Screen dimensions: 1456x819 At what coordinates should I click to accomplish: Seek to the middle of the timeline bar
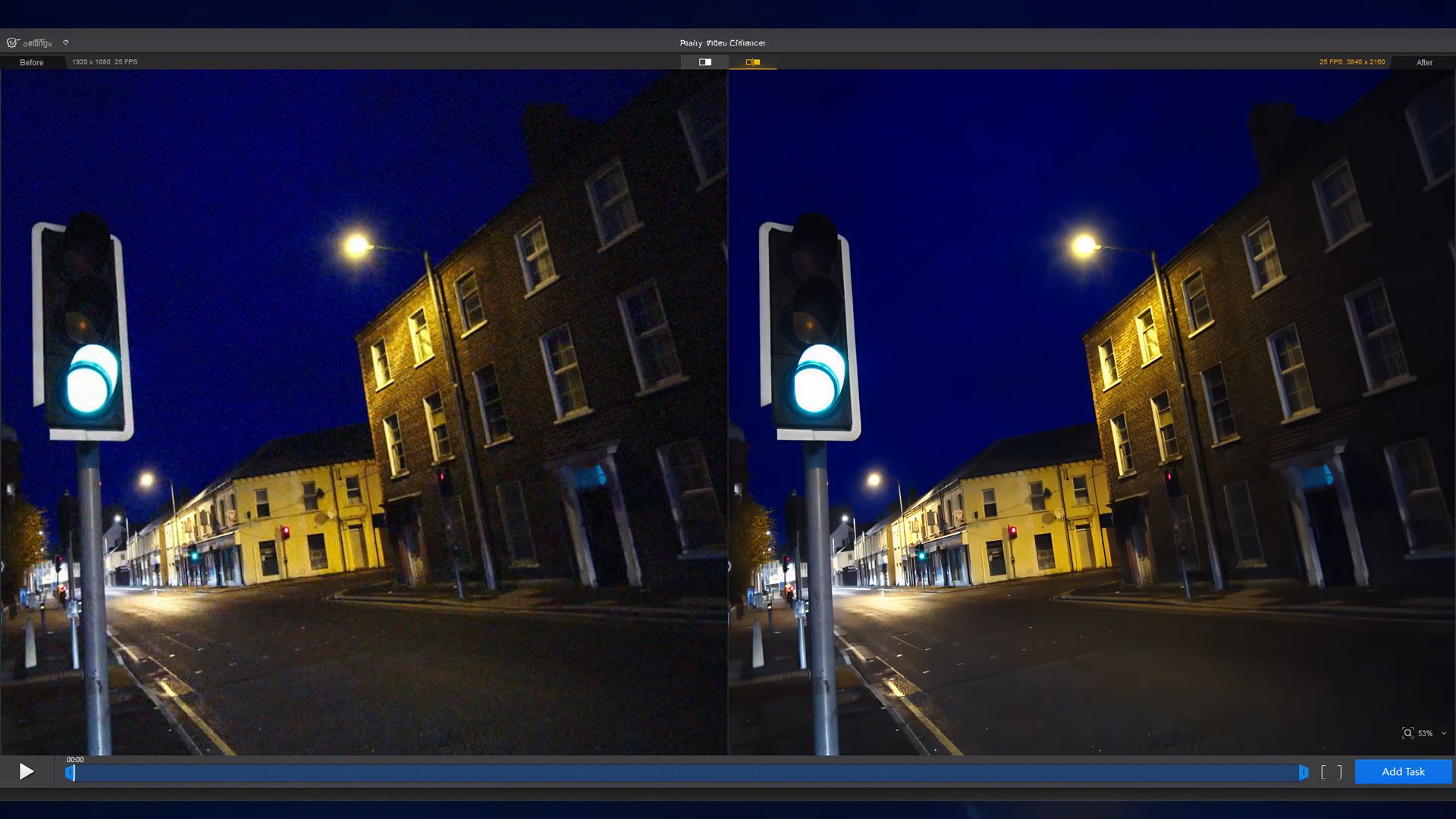686,773
